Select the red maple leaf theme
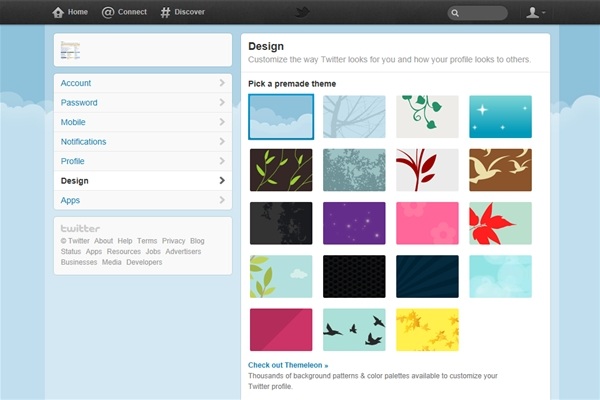This screenshot has height=400, width=600. click(501, 223)
